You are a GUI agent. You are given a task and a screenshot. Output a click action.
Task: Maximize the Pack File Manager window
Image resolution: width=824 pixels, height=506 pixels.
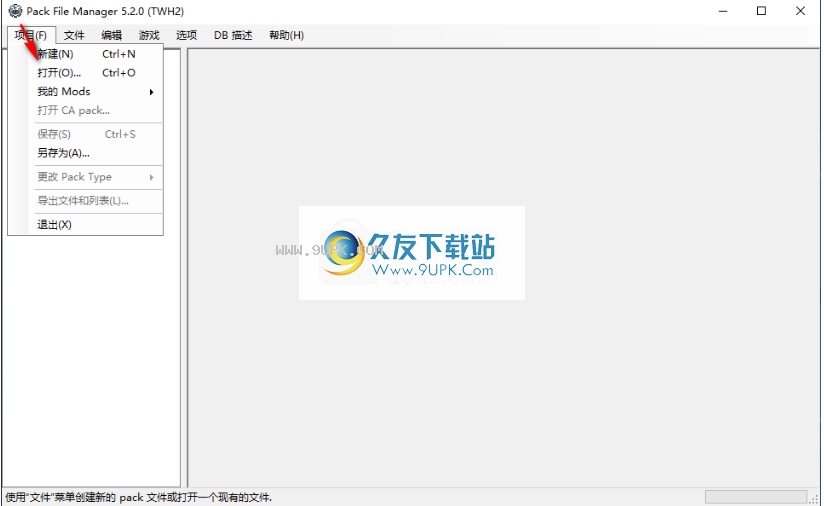click(x=761, y=11)
